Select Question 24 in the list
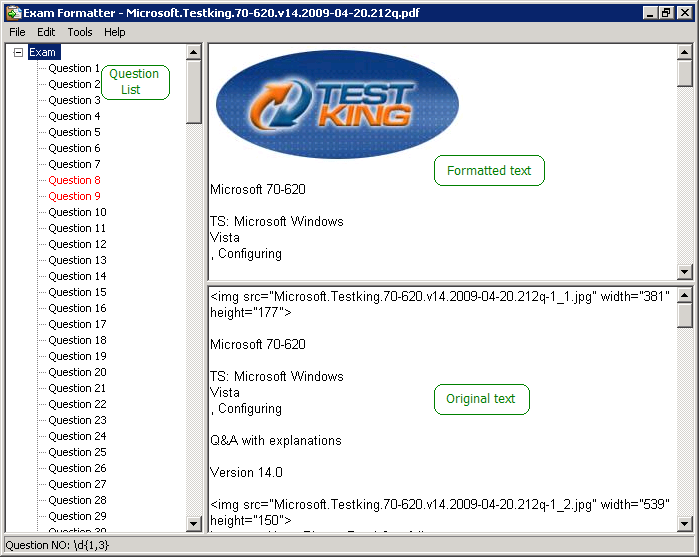 click(78, 437)
